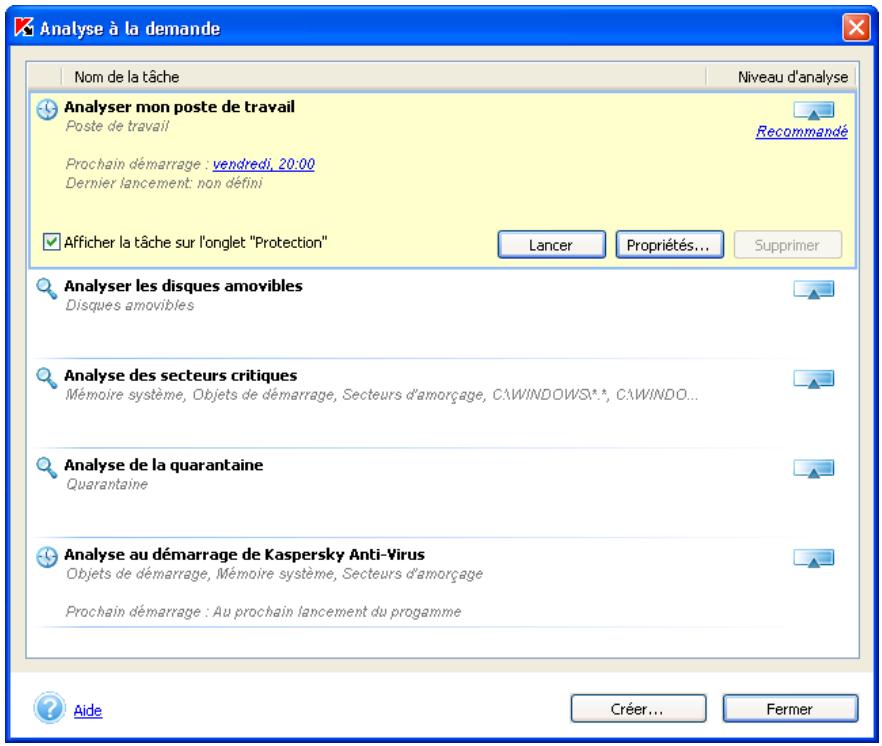Click the blue question mark help icon
Screen dimensions: 882x746
(x=50, y=708)
